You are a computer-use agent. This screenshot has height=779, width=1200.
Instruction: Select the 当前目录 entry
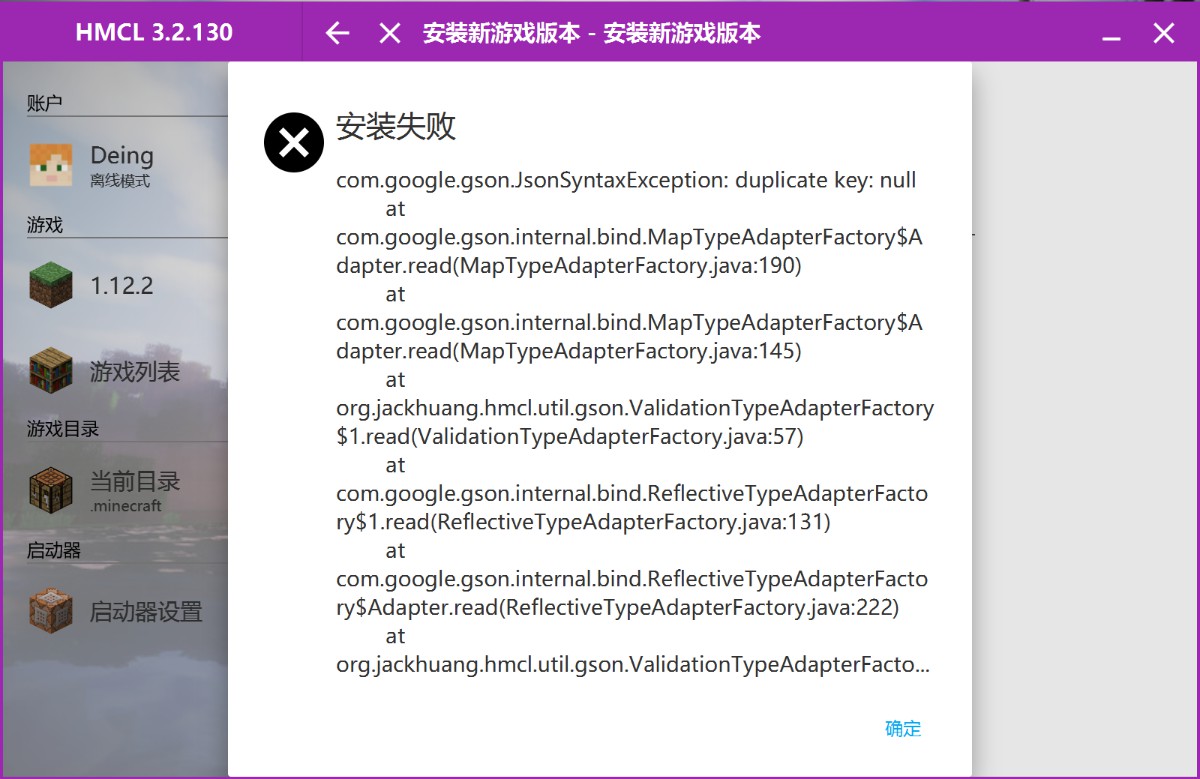135,481
